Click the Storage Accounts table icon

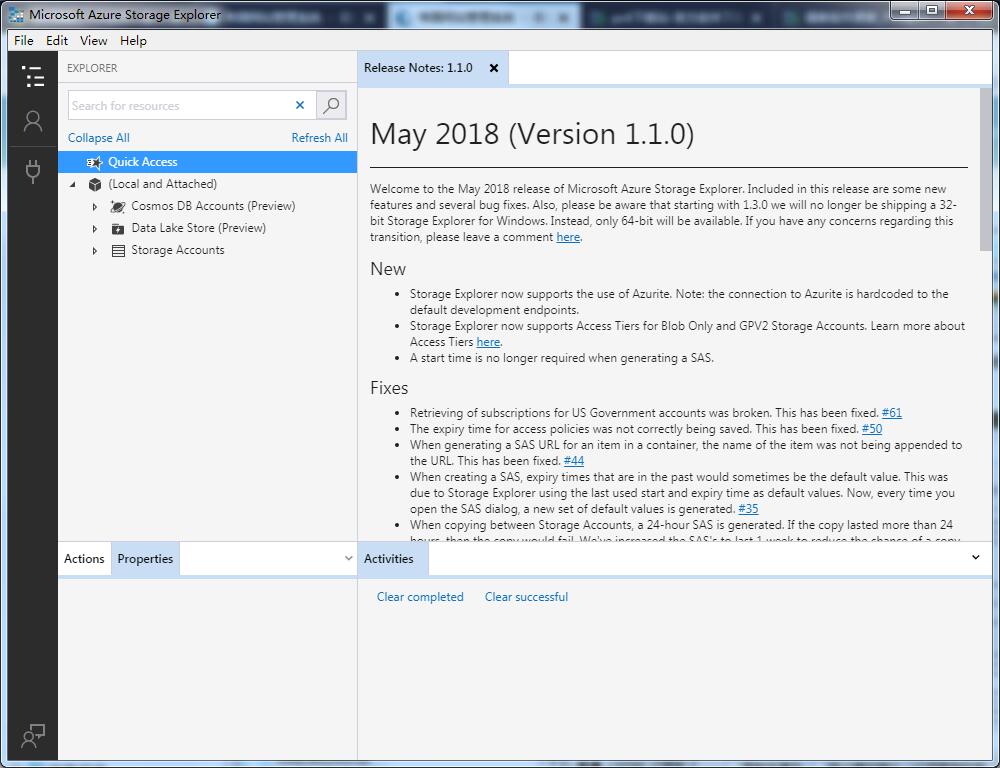pos(118,251)
